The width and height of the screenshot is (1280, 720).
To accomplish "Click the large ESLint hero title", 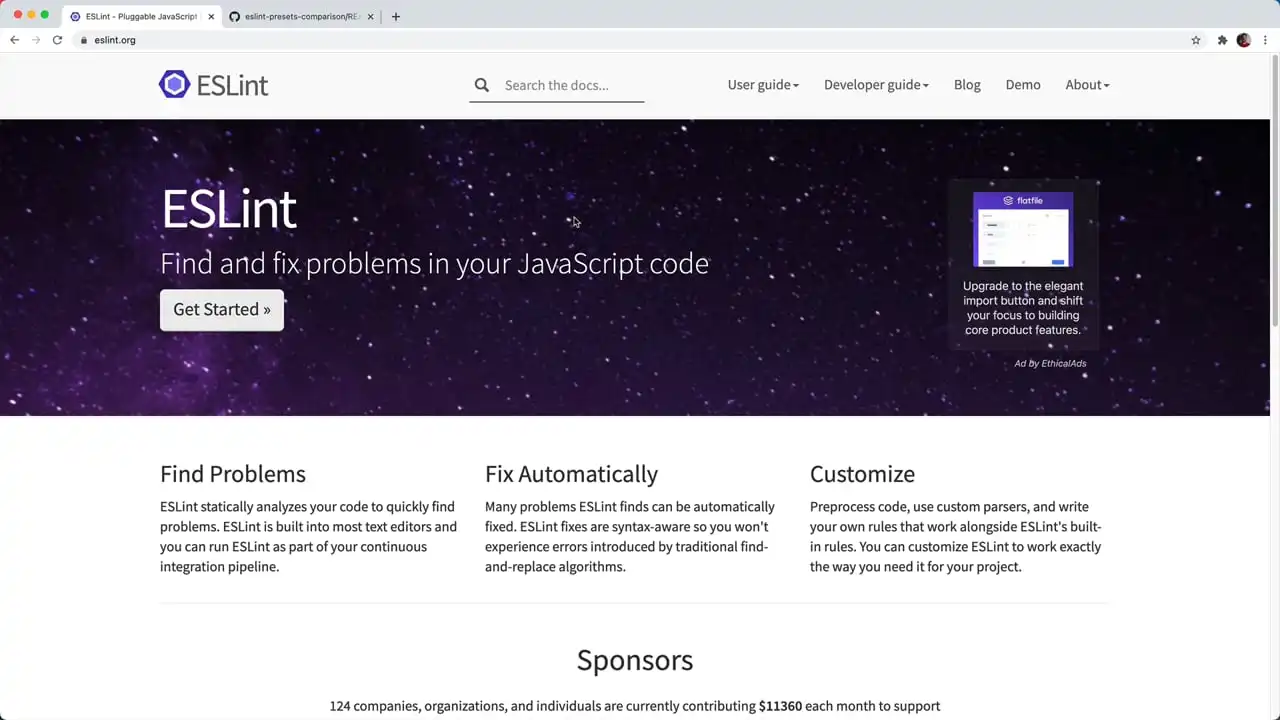I will coord(229,209).
